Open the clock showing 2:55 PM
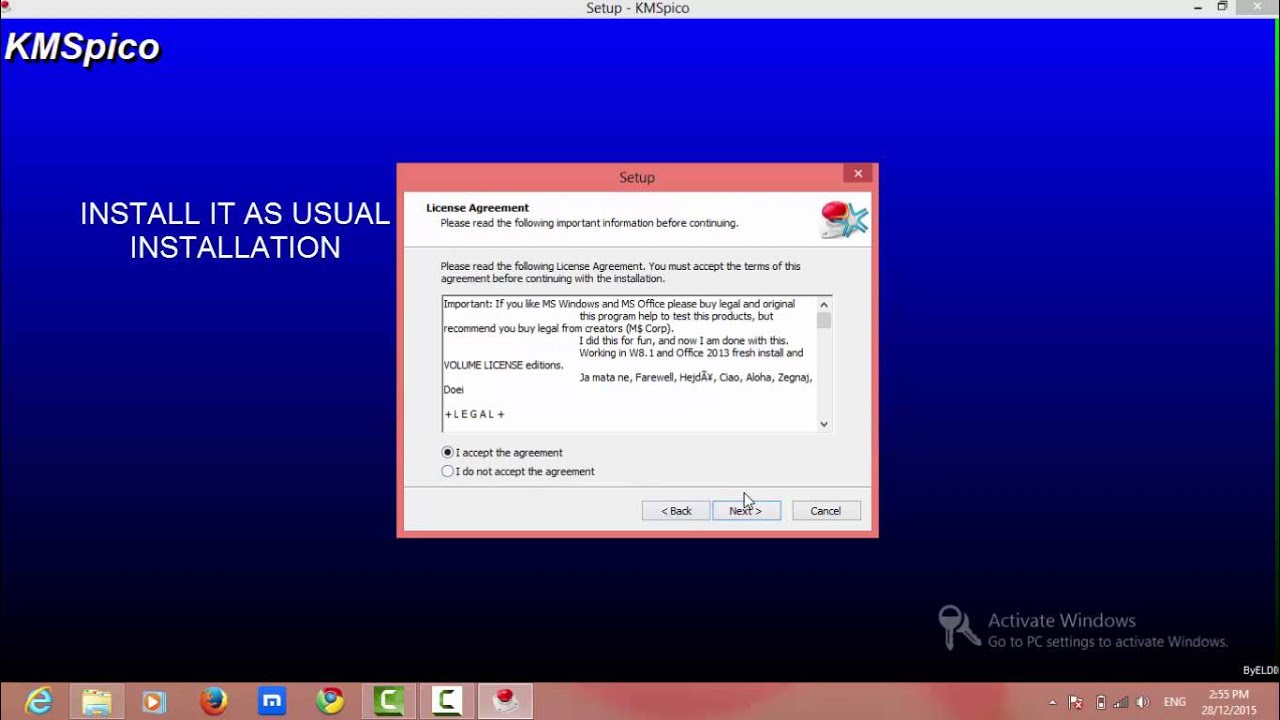The width and height of the screenshot is (1280, 720). click(x=1228, y=702)
